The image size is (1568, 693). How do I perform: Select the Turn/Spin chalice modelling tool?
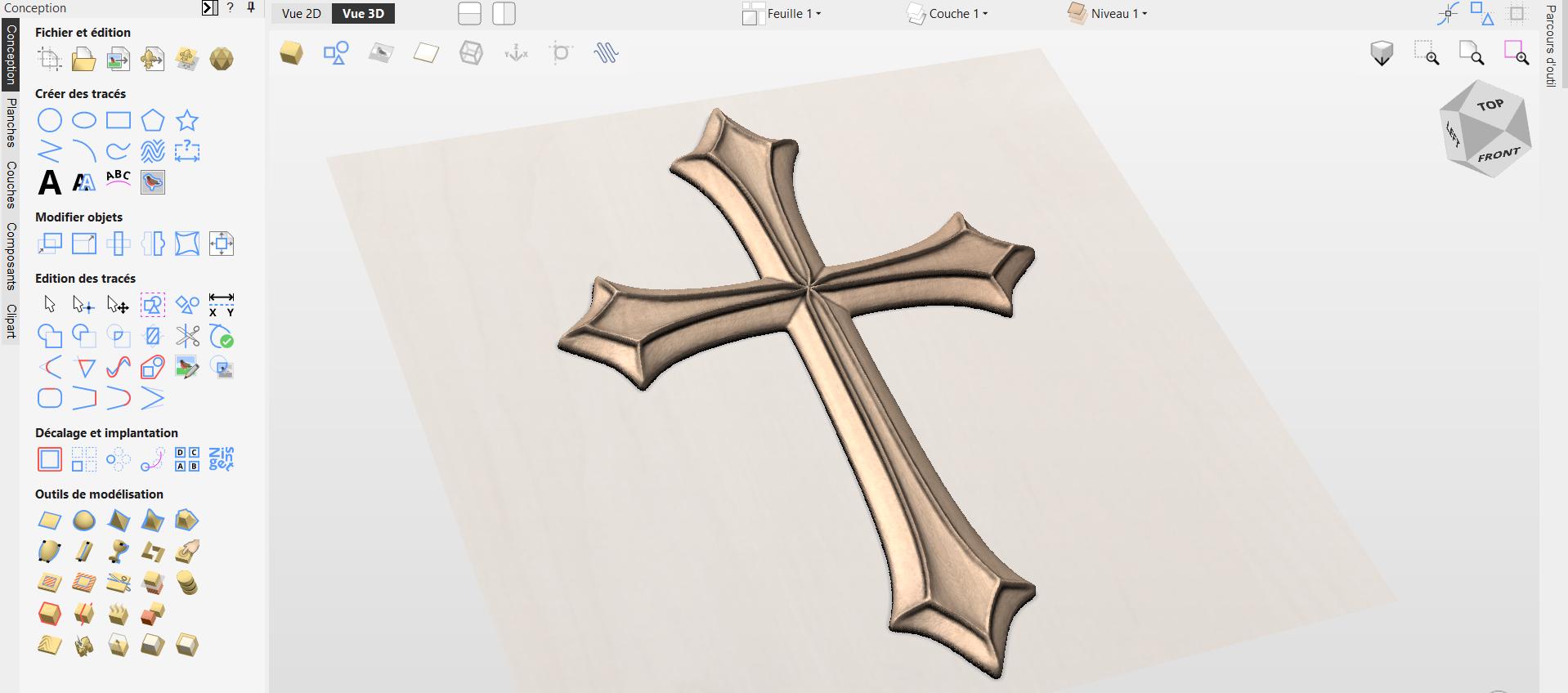(x=119, y=552)
